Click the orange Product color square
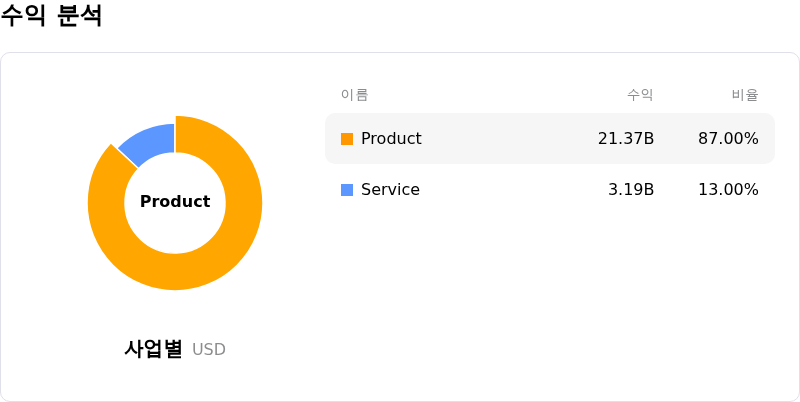 coord(347,139)
